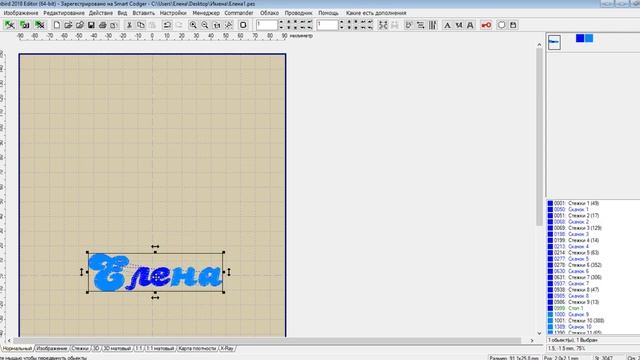640x360 pixels.
Task: Switch to the 3D матовый view tab
Action: point(117,349)
